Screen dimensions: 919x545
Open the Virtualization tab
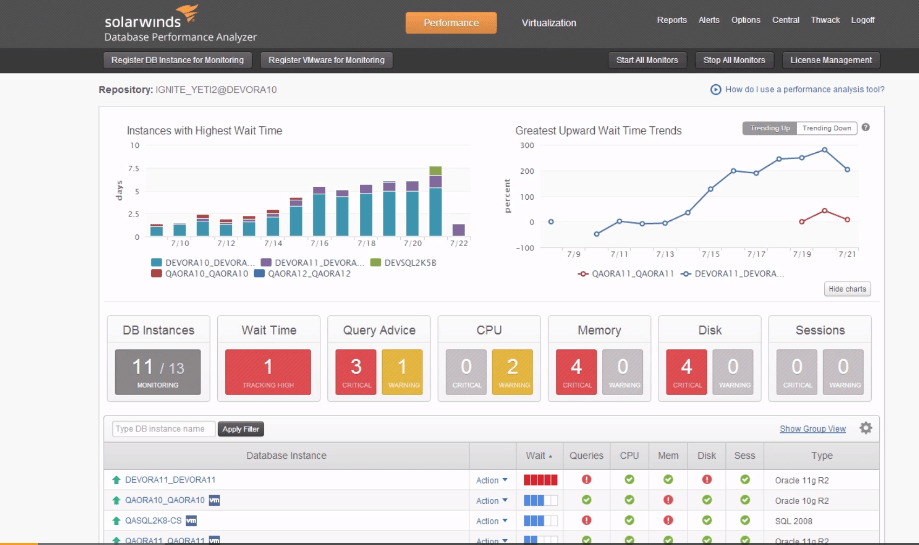[549, 23]
